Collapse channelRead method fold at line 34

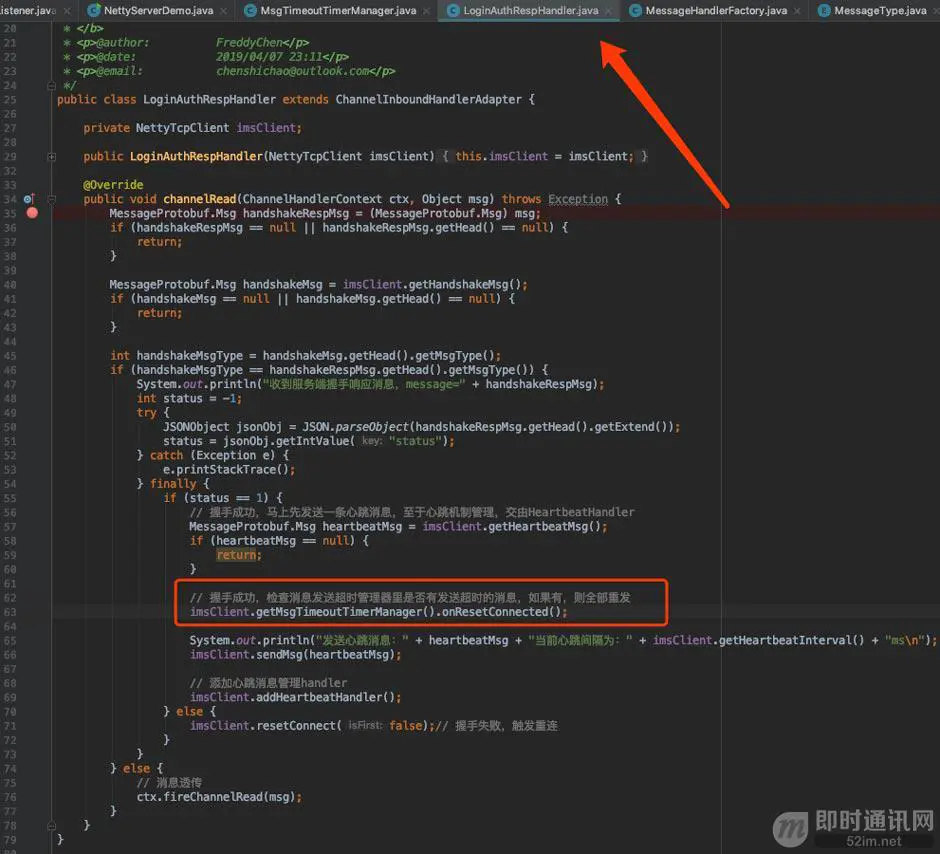pos(52,199)
